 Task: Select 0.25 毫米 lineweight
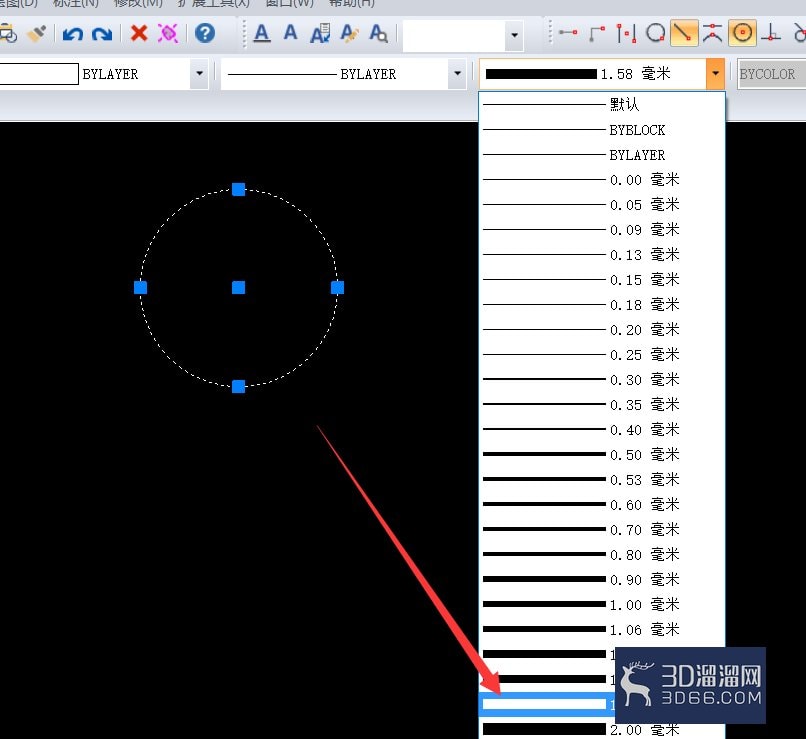pos(601,355)
